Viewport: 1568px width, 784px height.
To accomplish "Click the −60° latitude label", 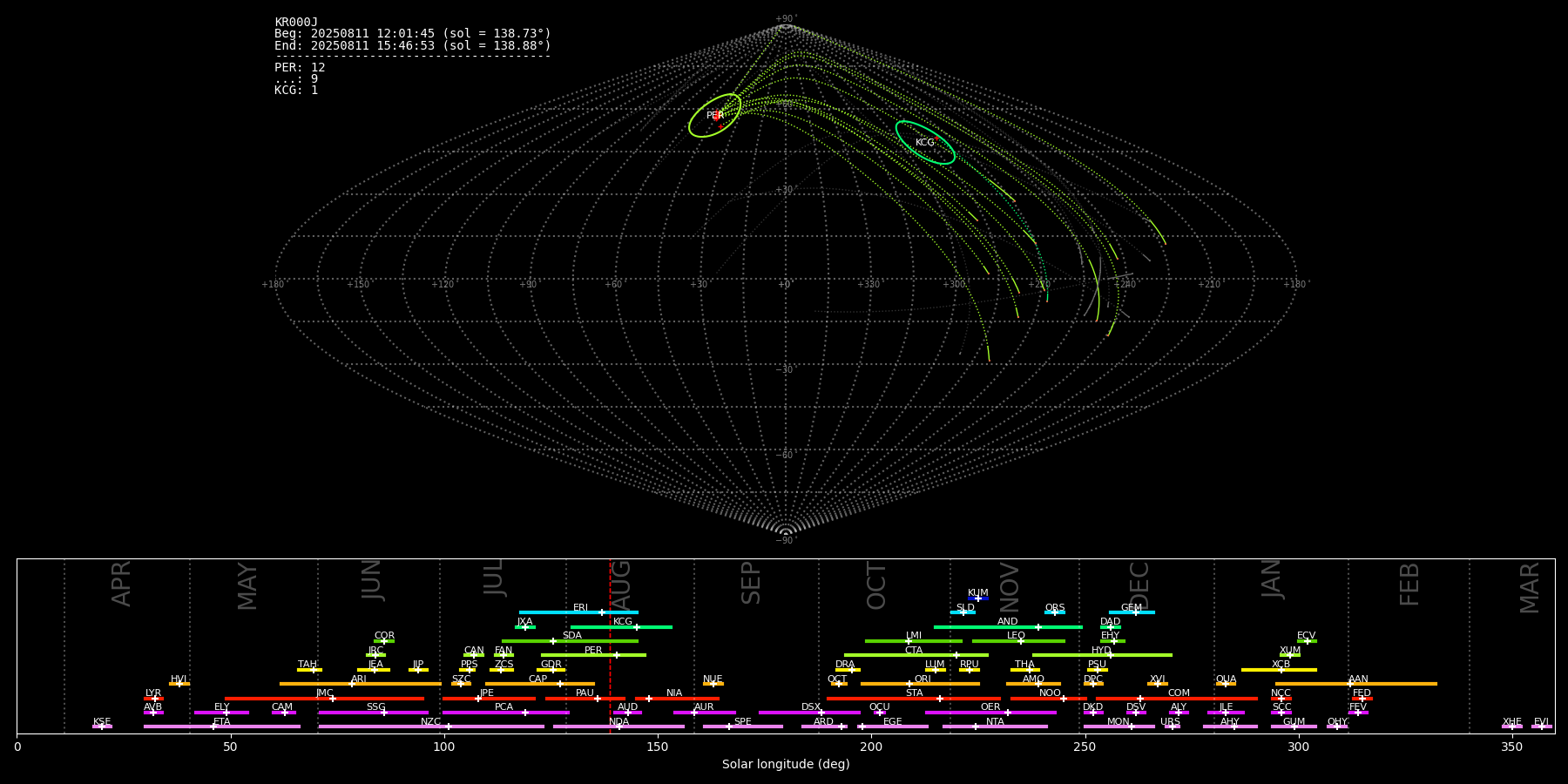I will click(x=786, y=456).
